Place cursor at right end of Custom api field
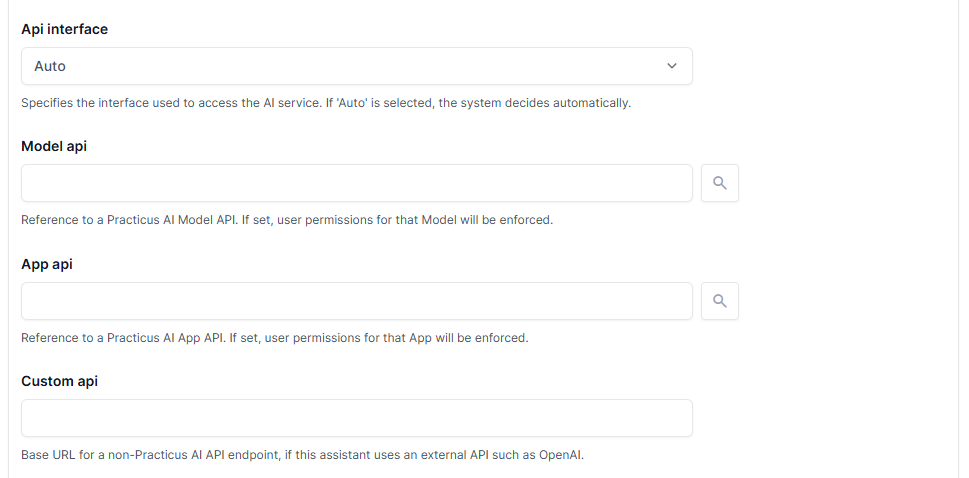 pyautogui.click(x=680, y=418)
